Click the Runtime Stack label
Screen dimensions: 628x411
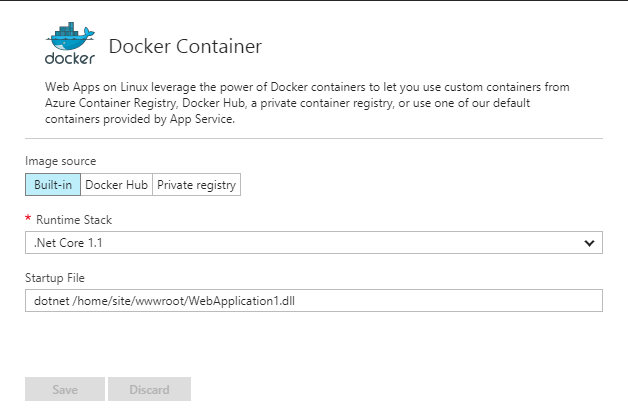coord(74,220)
